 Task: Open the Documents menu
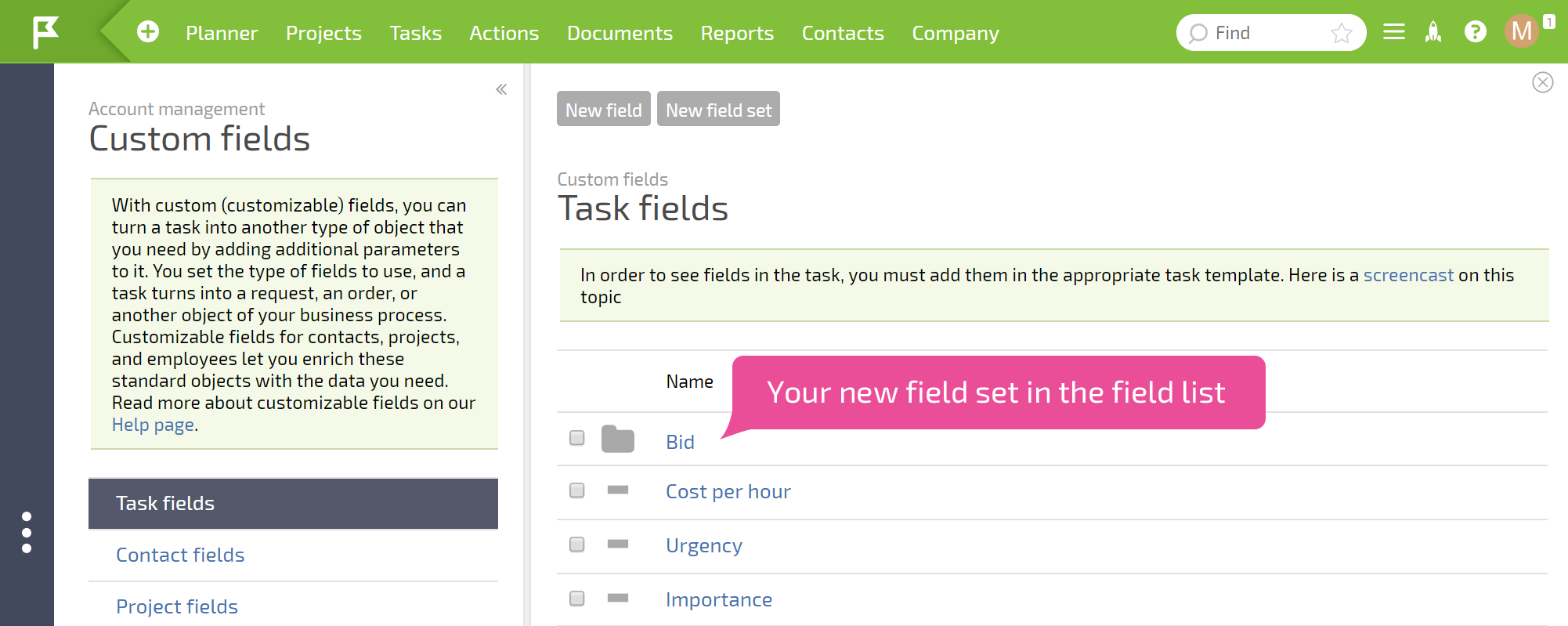[x=620, y=33]
